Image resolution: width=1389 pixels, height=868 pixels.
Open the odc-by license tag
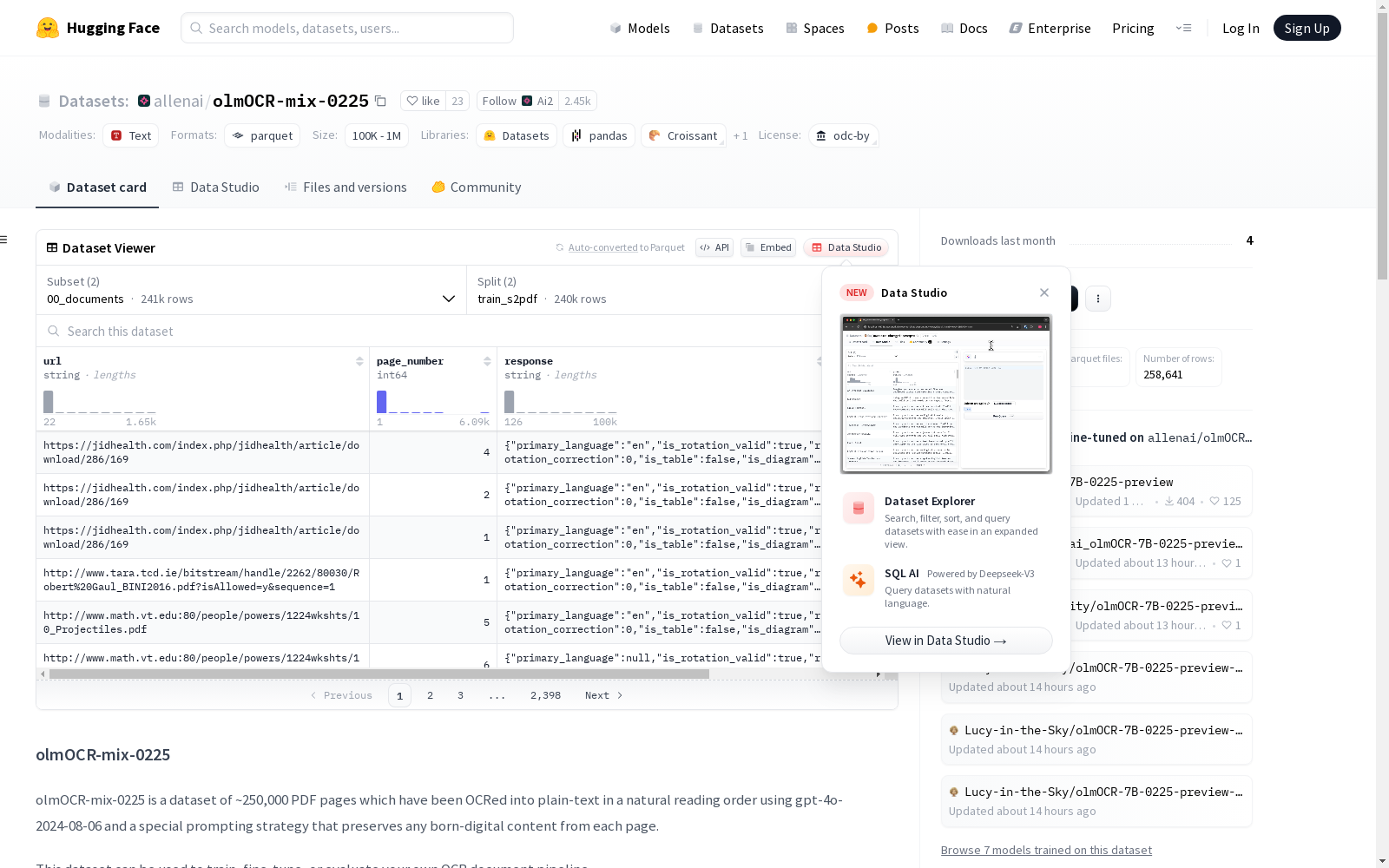point(844,135)
